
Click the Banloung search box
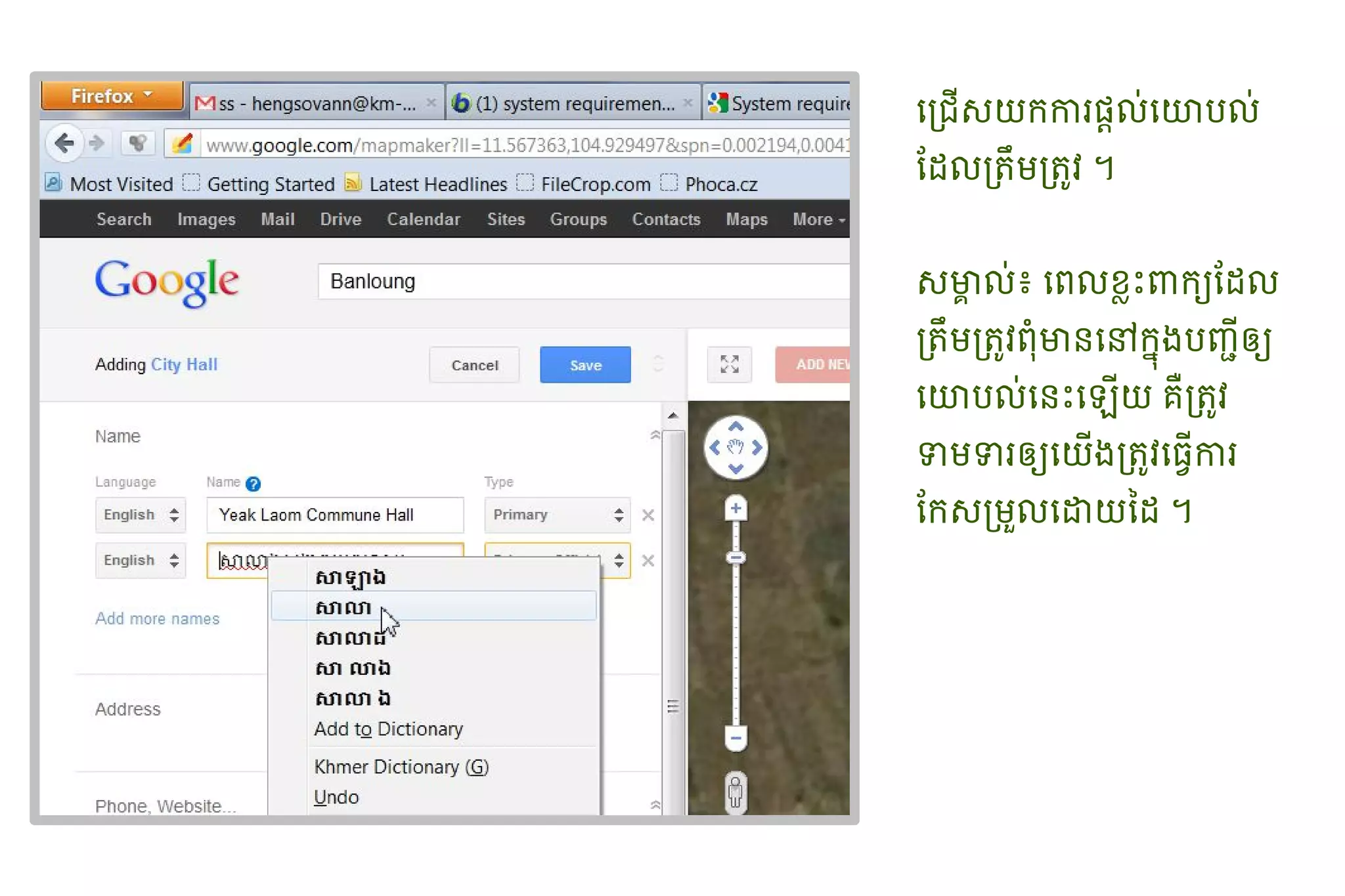584,282
